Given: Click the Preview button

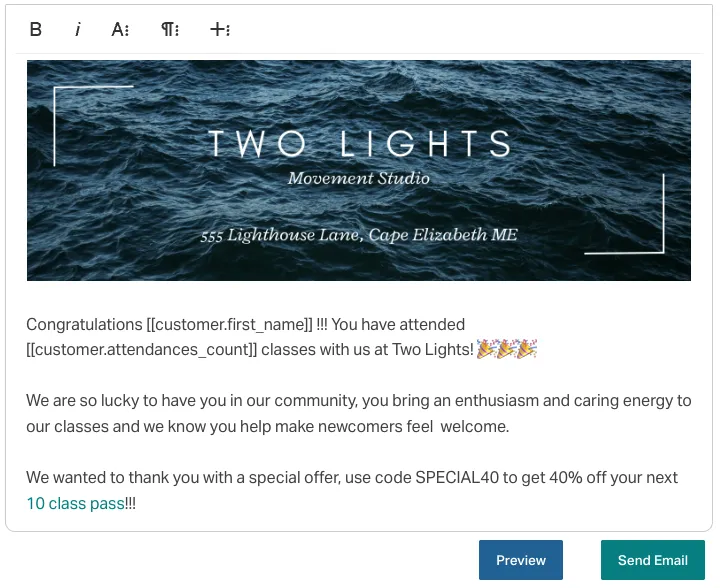Looking at the screenshot, I should (x=521, y=560).
